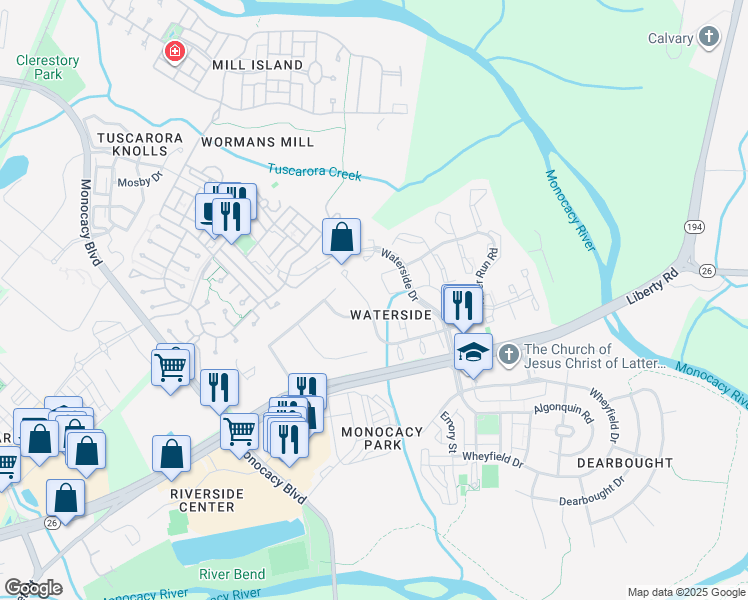Image resolution: width=748 pixels, height=600 pixels.
Task: Click the shopping bag marker above route 26 shield
Action: click(x=66, y=501)
